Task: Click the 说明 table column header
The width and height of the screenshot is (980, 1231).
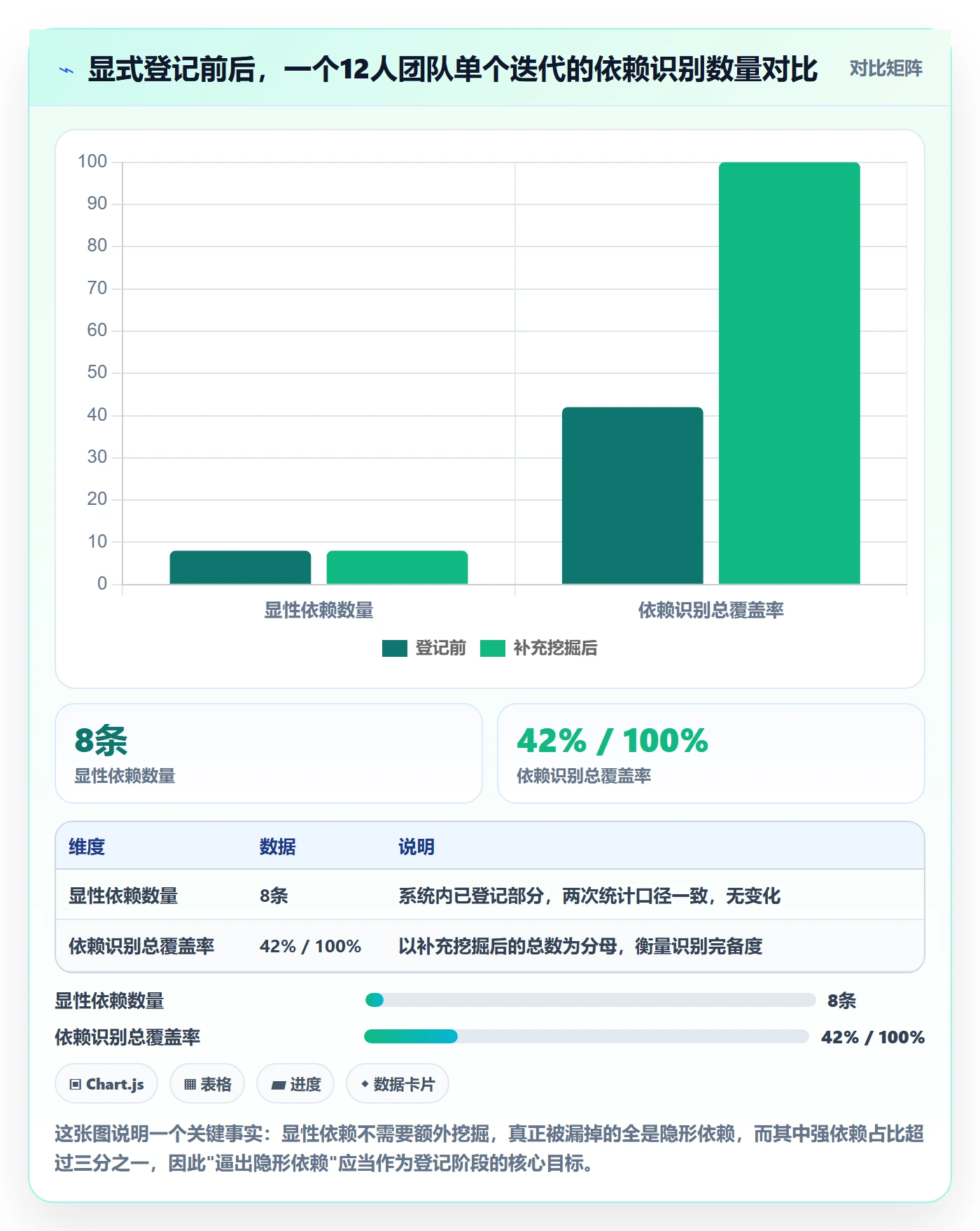Action: pyautogui.click(x=416, y=847)
